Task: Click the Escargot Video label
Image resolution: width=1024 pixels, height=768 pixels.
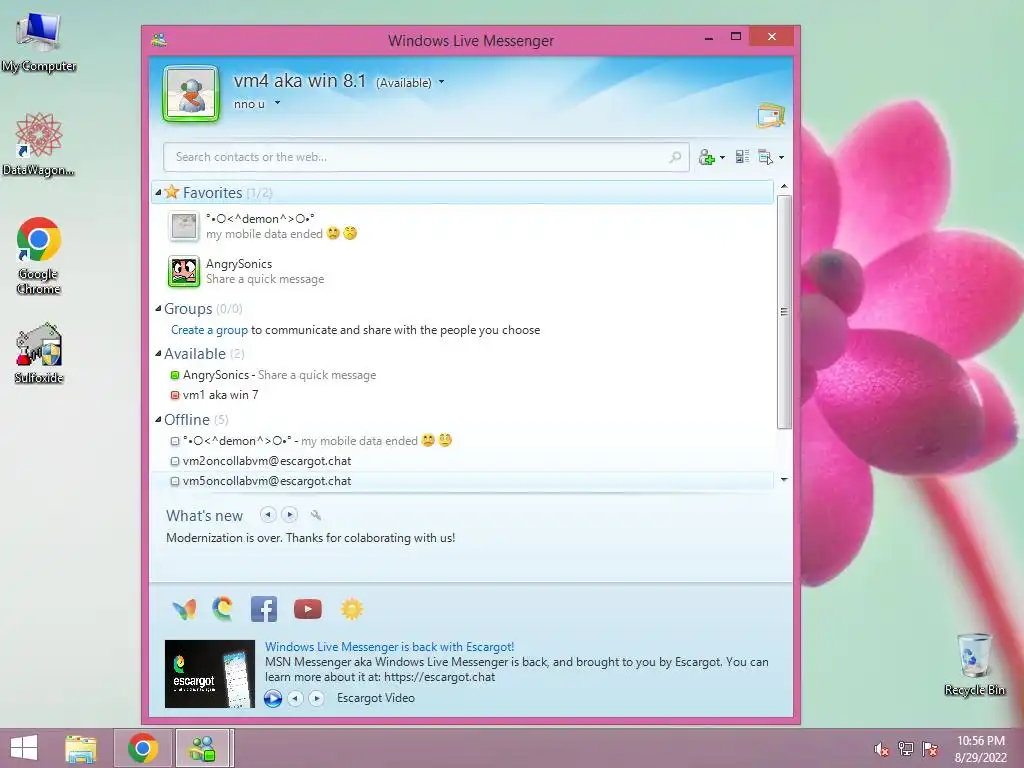Action: pyautogui.click(x=376, y=698)
